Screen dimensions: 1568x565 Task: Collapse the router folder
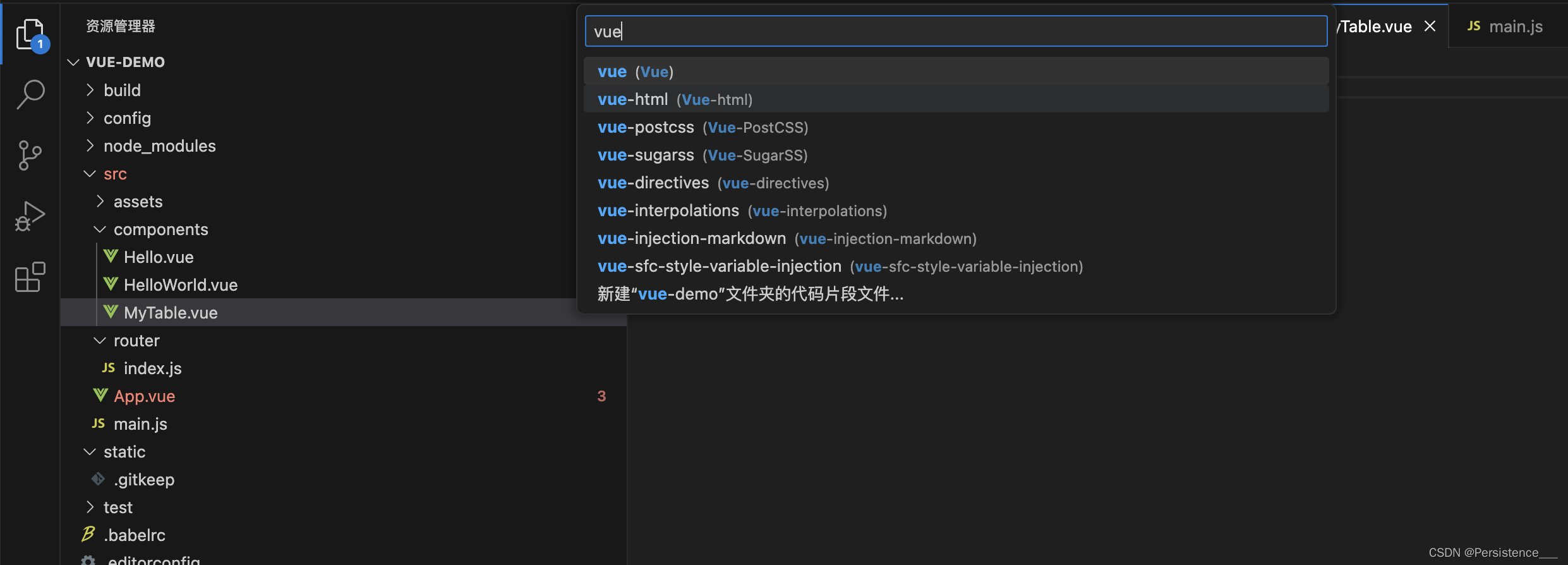coord(100,340)
